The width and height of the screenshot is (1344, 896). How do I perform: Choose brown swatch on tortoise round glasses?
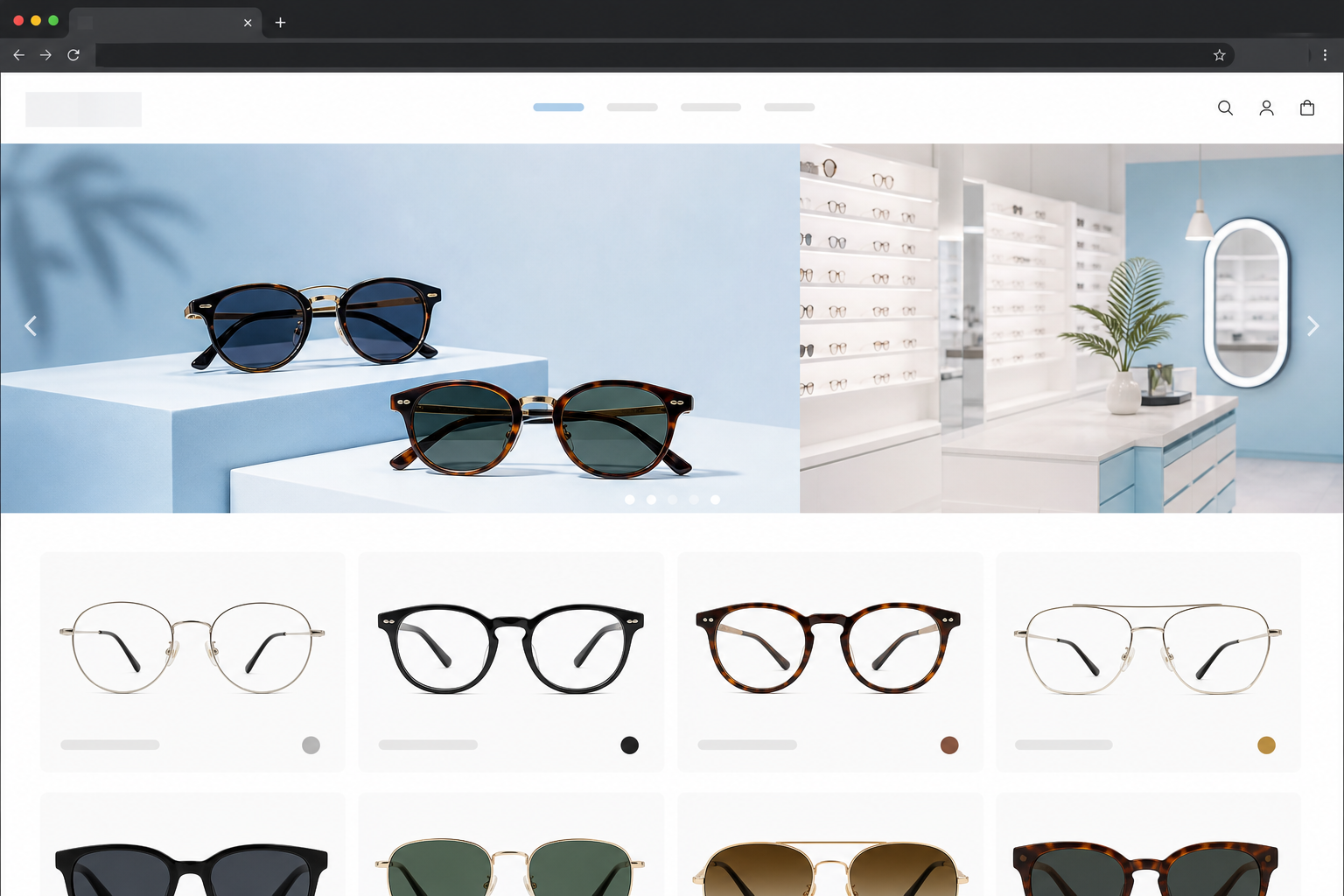pos(949,745)
